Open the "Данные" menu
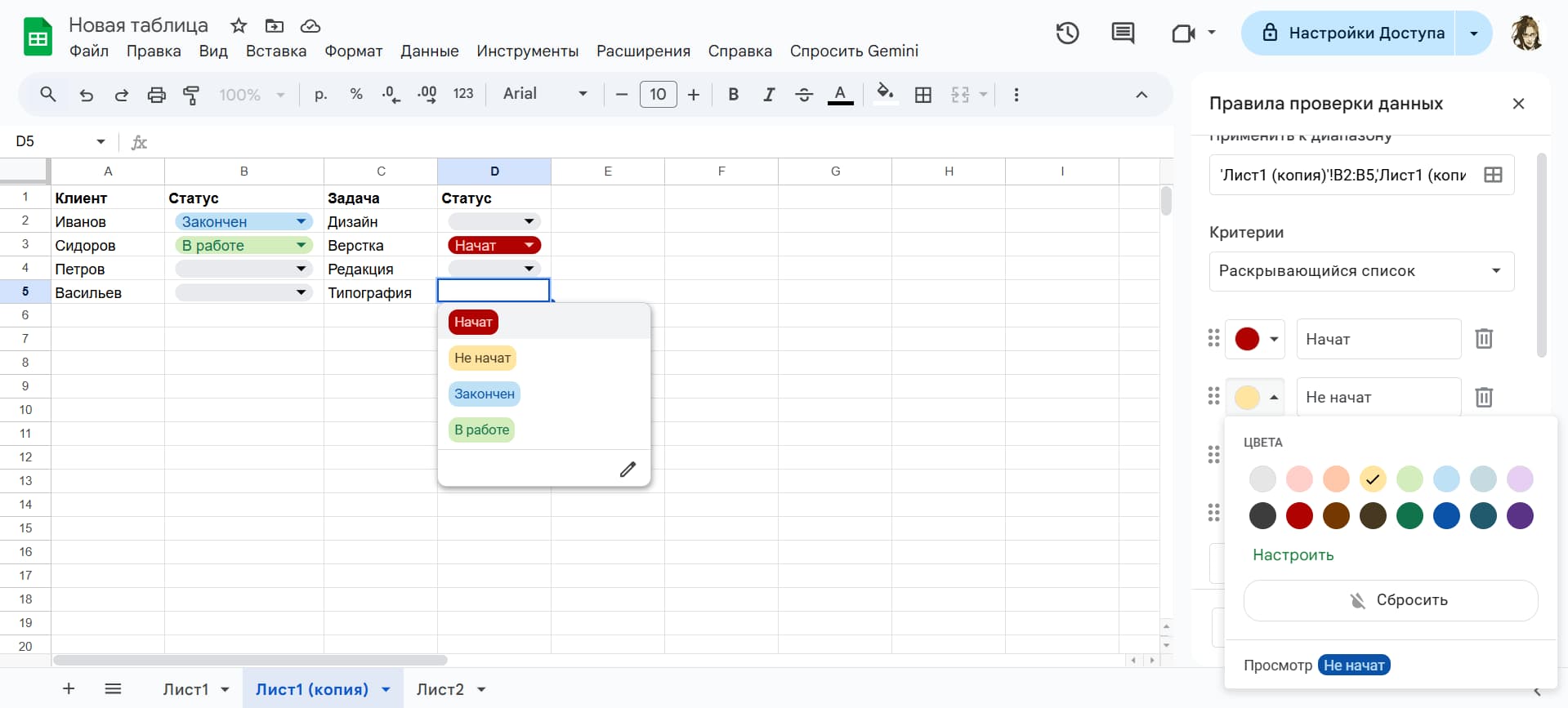Viewport: 1568px width, 708px height. 429,51
